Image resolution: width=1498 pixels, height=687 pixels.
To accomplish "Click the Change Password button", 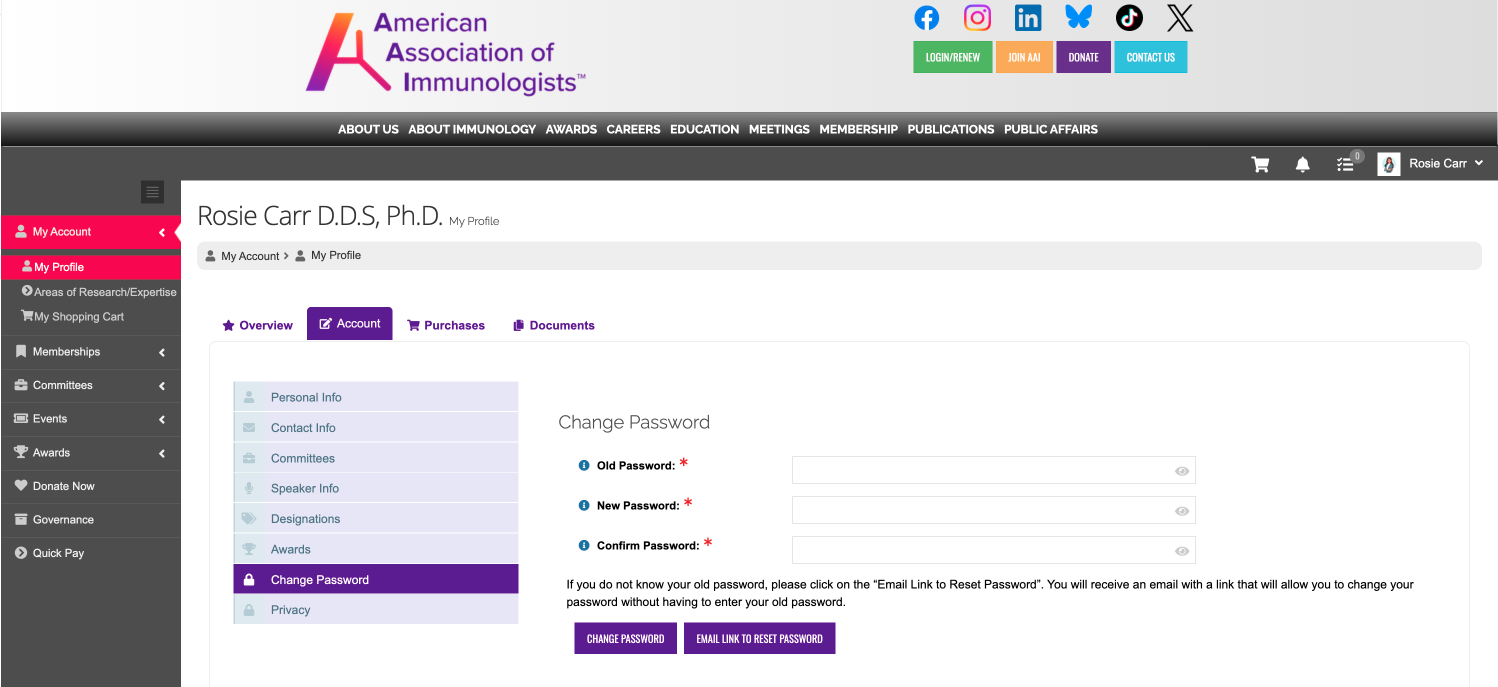I will (x=625, y=639).
